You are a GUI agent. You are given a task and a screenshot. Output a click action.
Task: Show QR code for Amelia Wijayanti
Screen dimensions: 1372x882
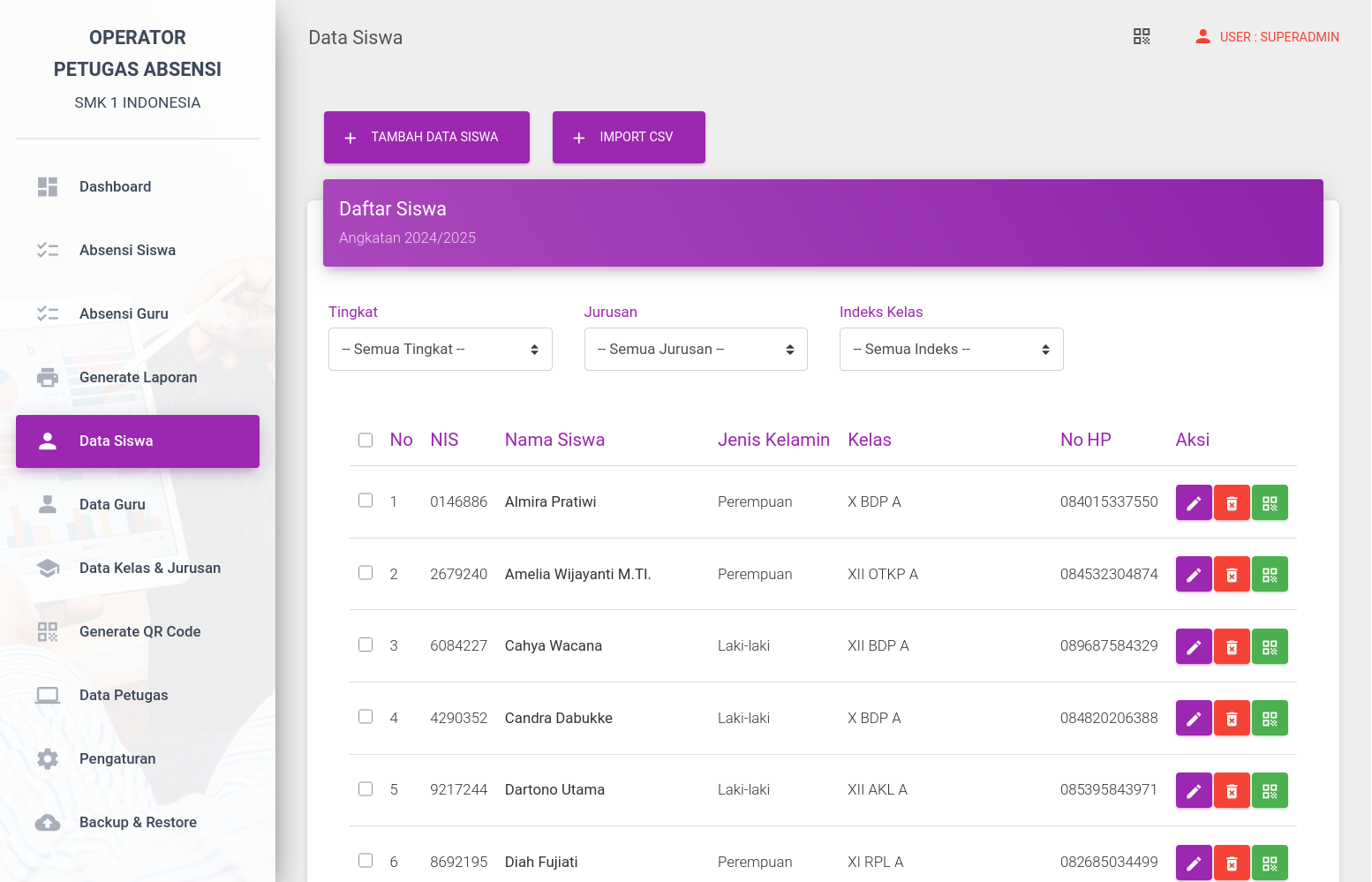pos(1270,575)
